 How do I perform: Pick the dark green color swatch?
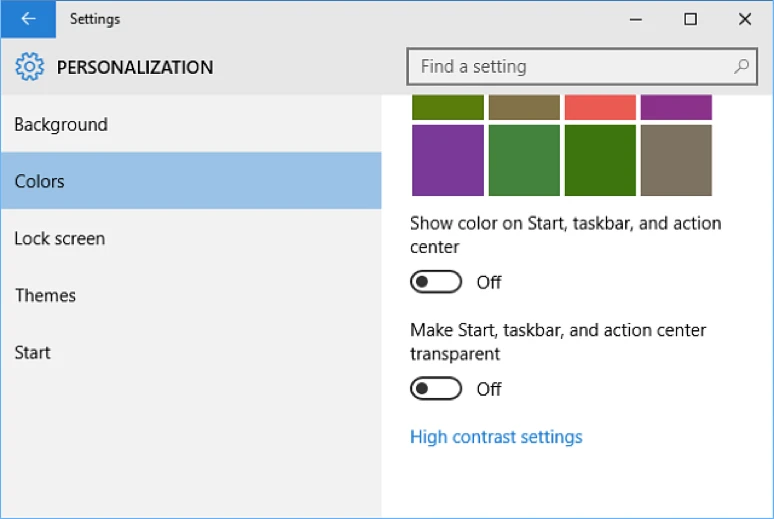600,160
